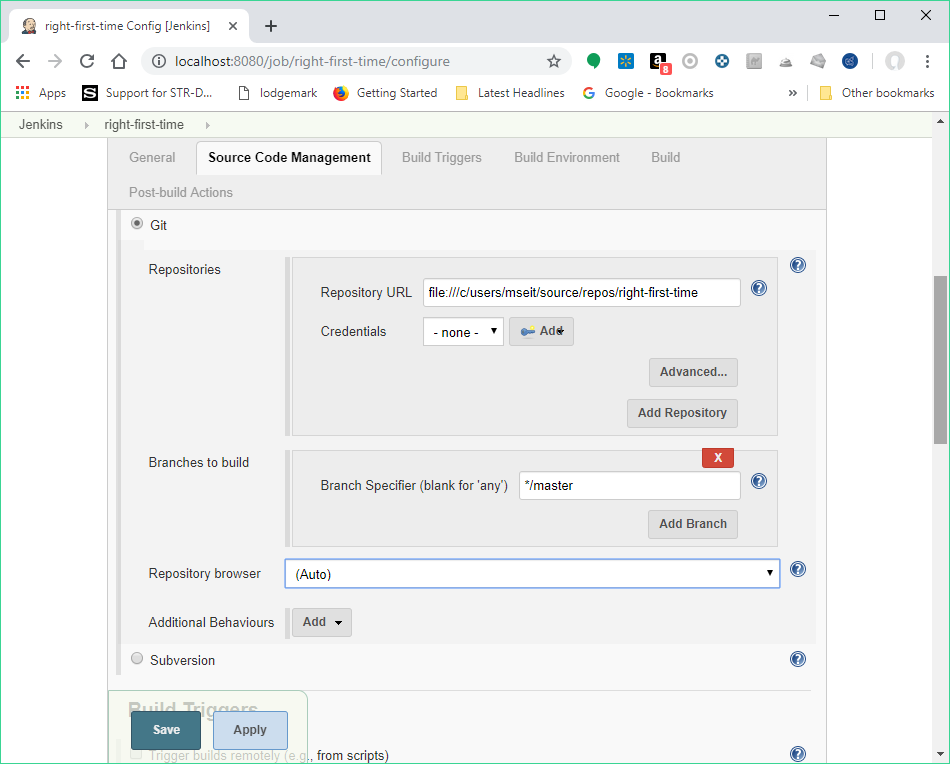Open the Amazon extension with badge 8
Viewport: 950px width, 764px height.
(x=660, y=62)
